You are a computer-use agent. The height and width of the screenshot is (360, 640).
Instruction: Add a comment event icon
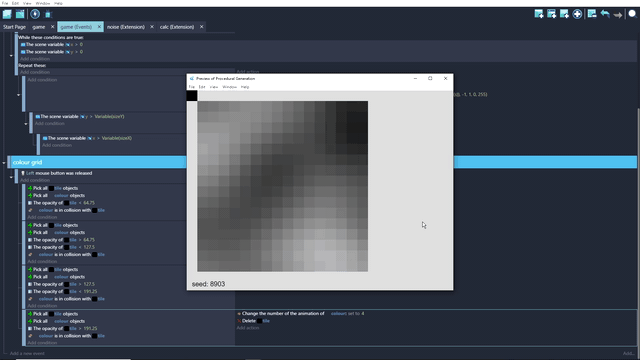tap(564, 14)
